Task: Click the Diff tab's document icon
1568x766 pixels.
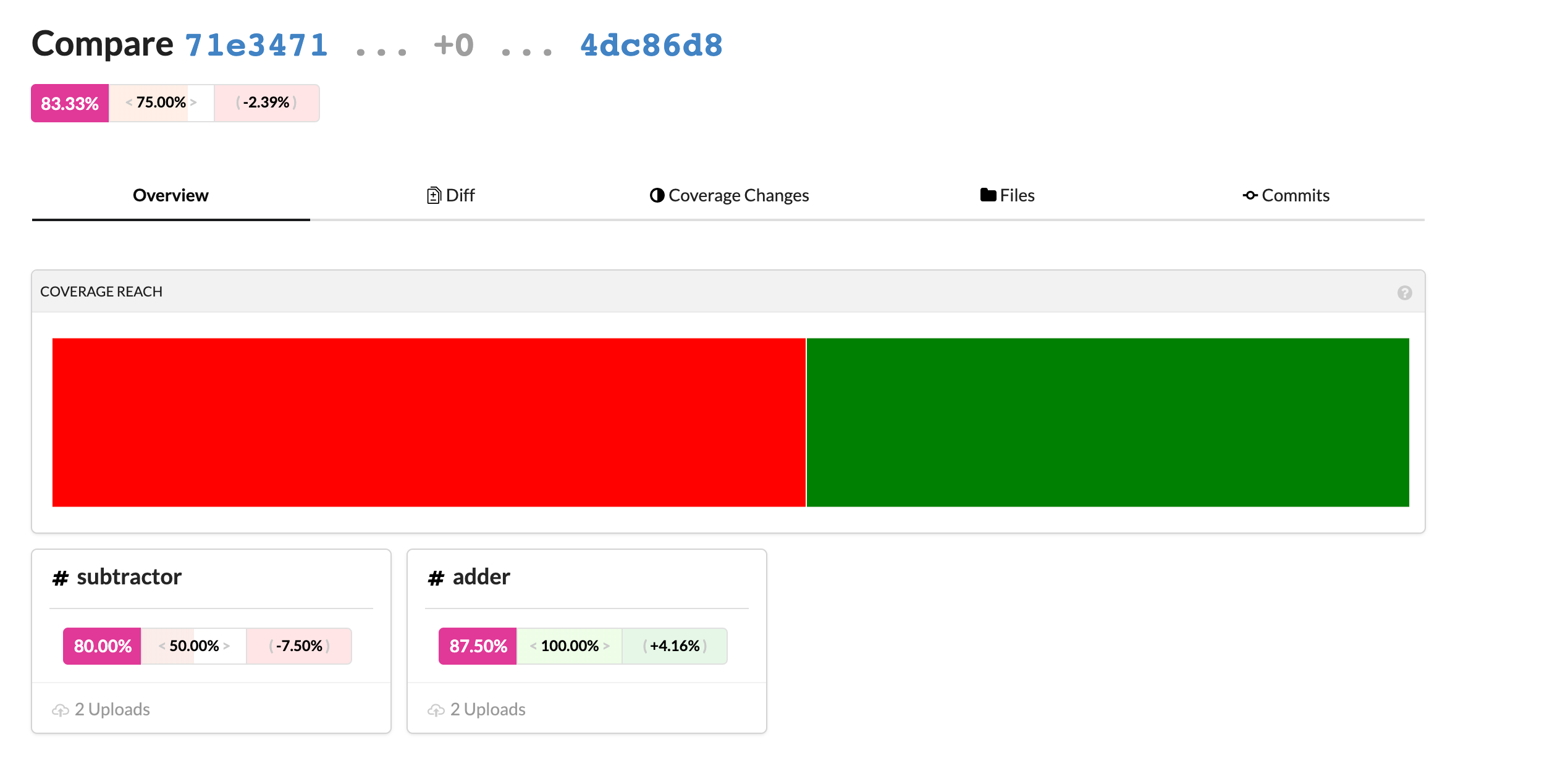Action: click(434, 196)
